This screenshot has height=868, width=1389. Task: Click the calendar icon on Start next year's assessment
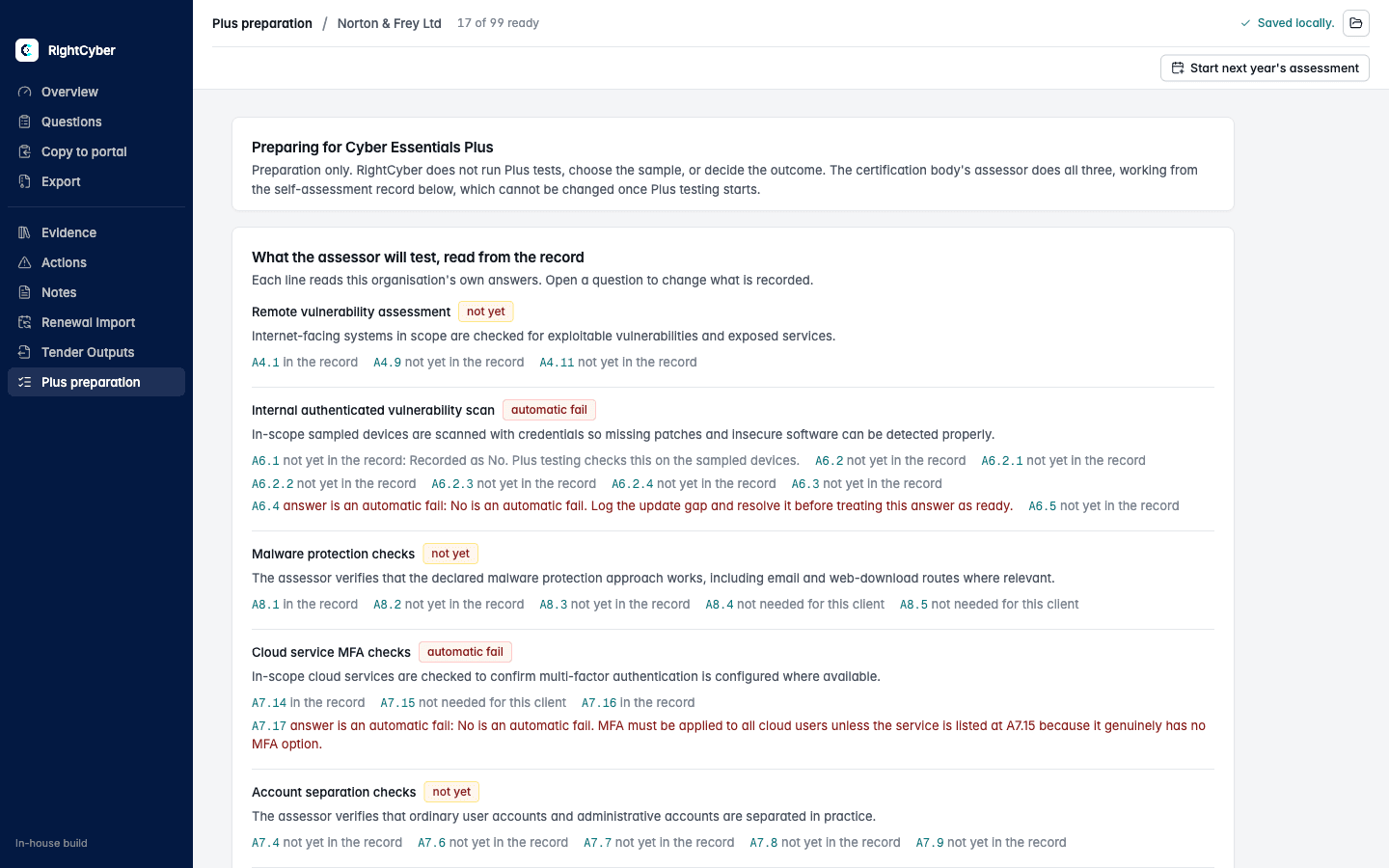click(1178, 68)
